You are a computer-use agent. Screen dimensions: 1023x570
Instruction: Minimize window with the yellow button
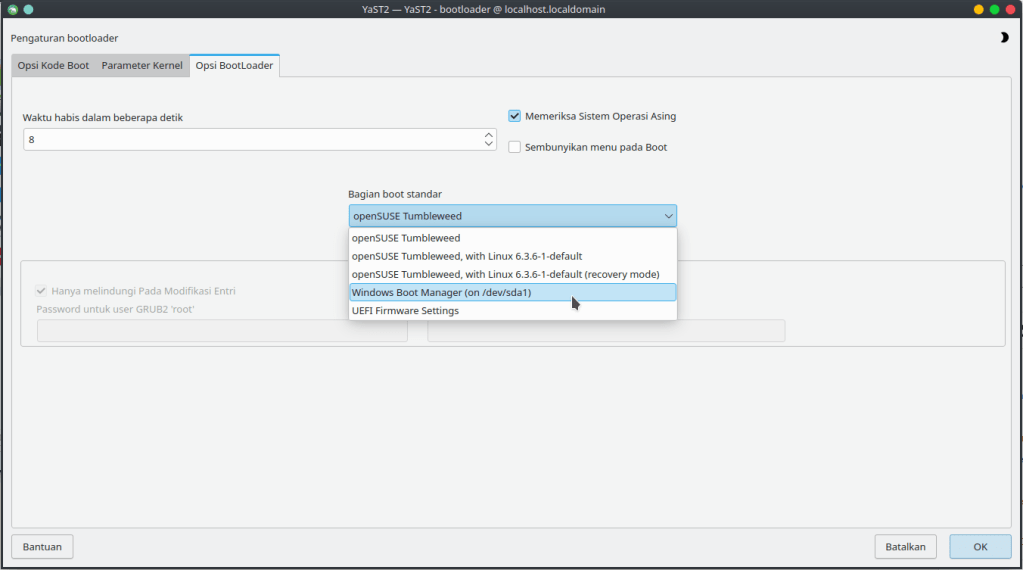[978, 9]
